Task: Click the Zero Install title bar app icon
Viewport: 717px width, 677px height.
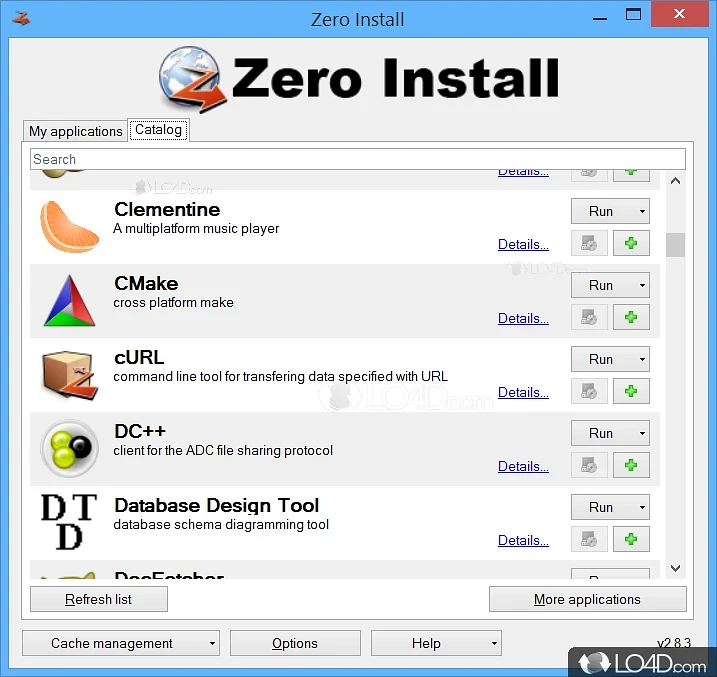Action: point(21,18)
